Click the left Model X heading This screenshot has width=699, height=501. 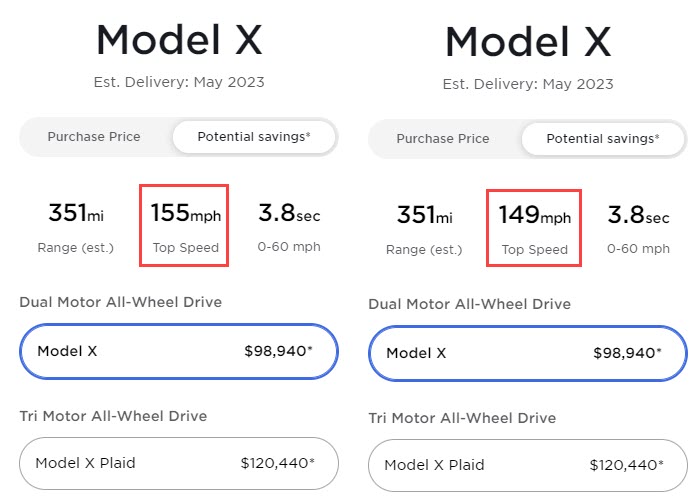tap(179, 40)
